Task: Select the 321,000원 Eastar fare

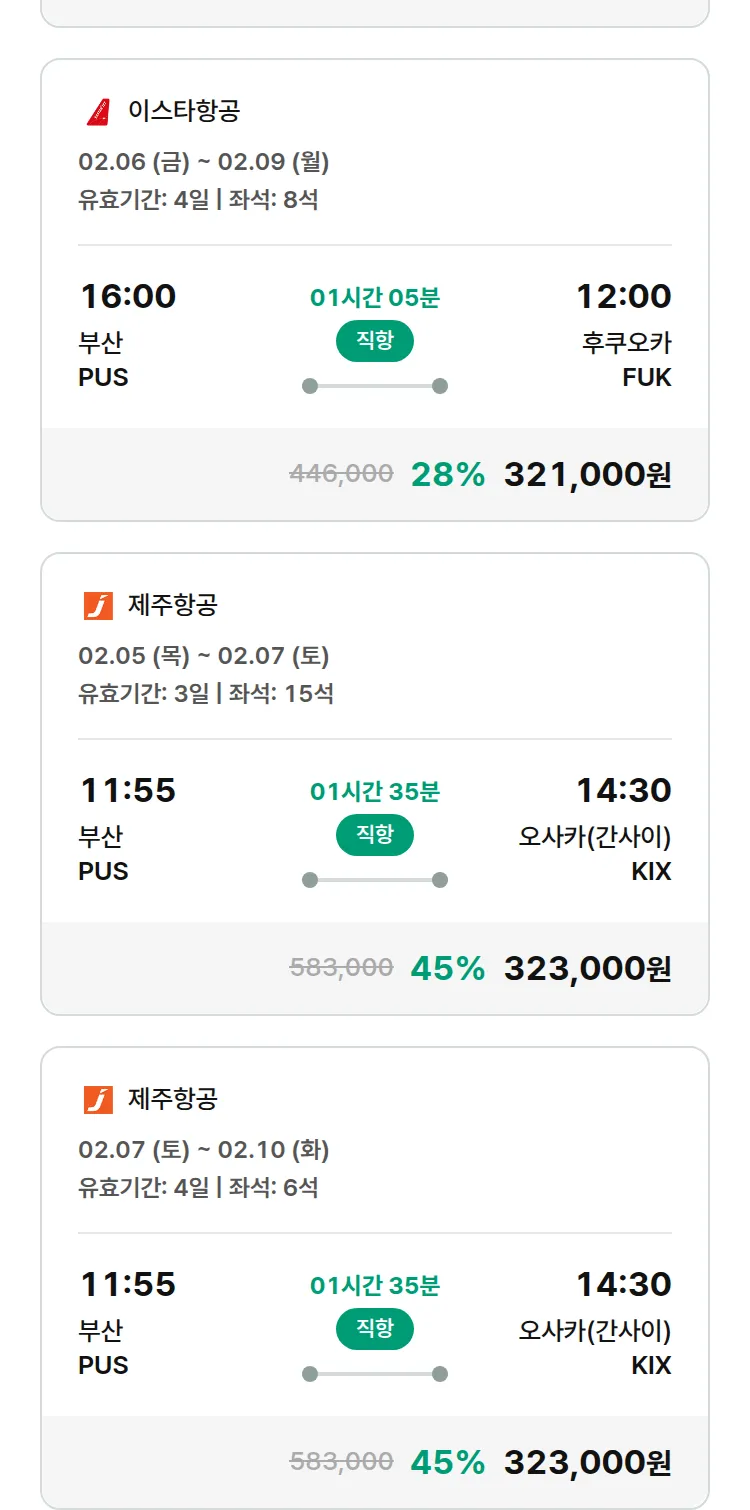Action: coord(587,474)
